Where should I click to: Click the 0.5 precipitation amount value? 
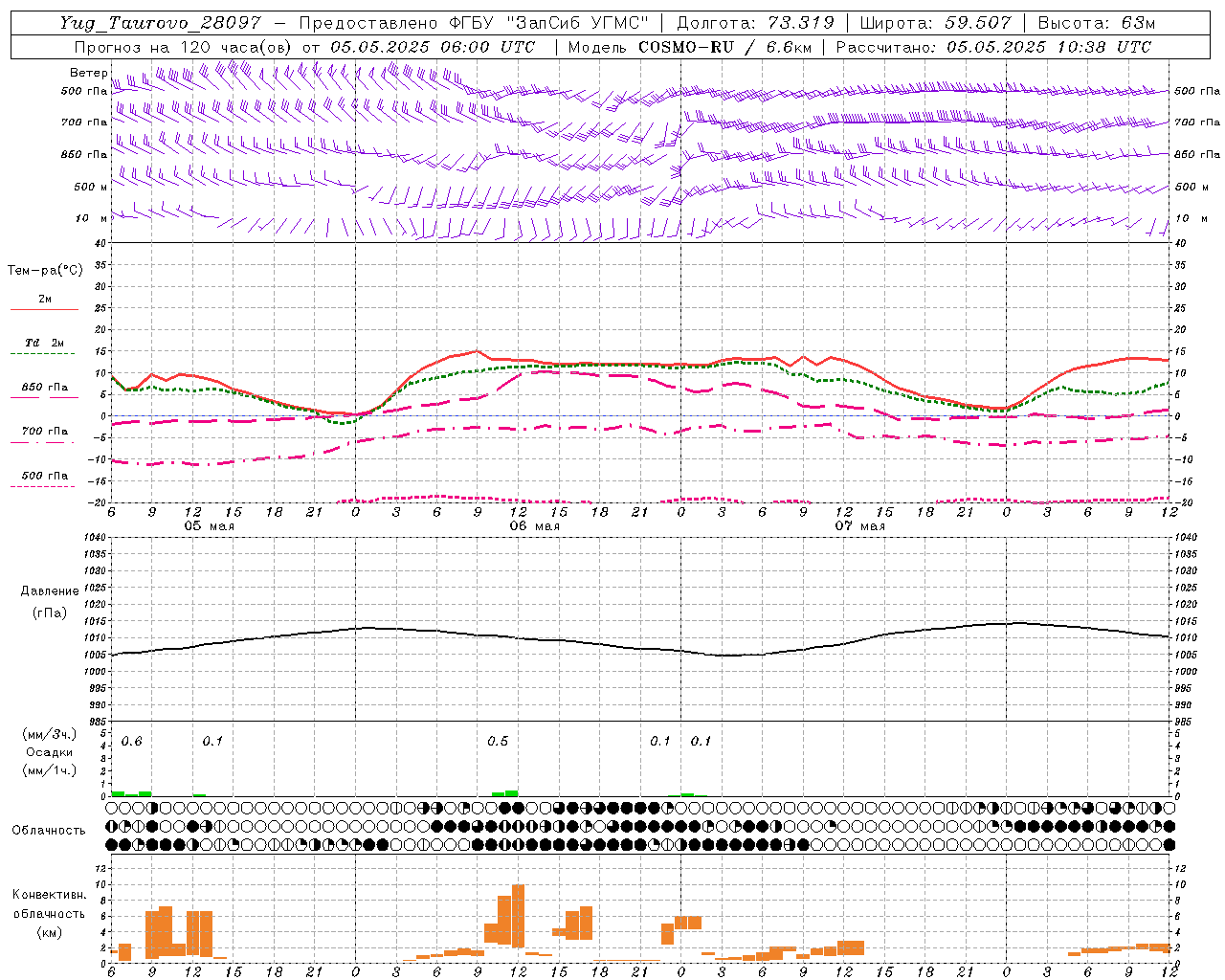click(x=498, y=742)
